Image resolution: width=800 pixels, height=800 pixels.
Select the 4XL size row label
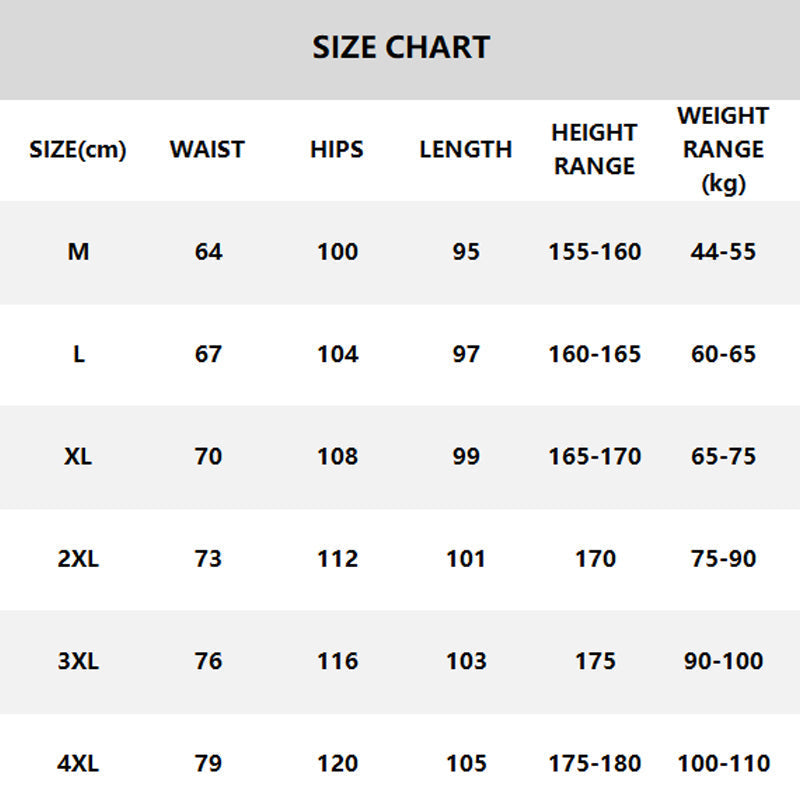78,764
